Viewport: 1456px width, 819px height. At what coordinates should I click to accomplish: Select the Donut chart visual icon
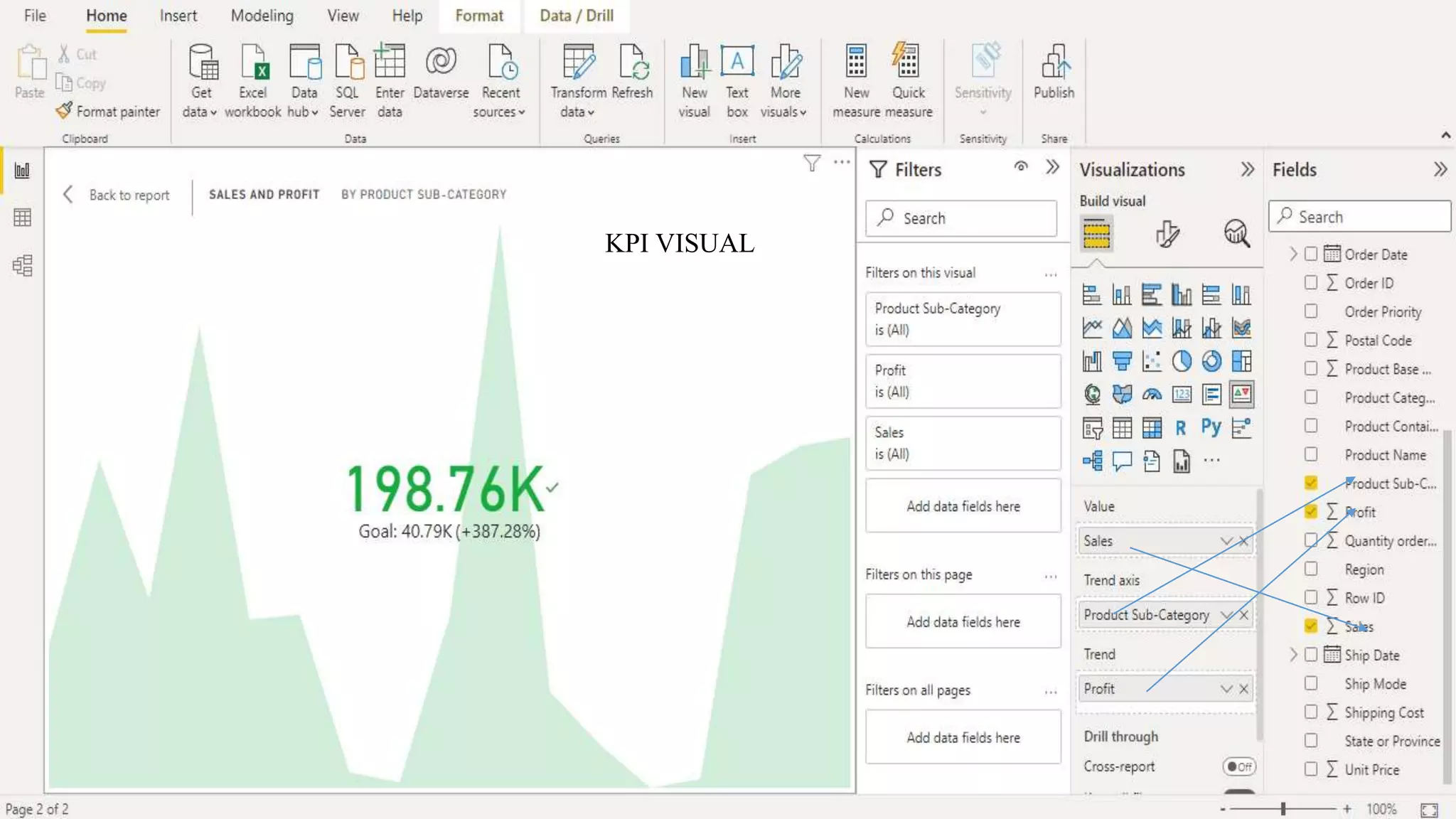(x=1211, y=361)
